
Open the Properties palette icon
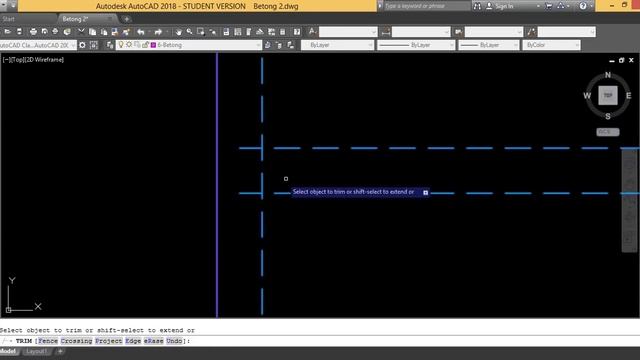pyautogui.click(x=226, y=32)
